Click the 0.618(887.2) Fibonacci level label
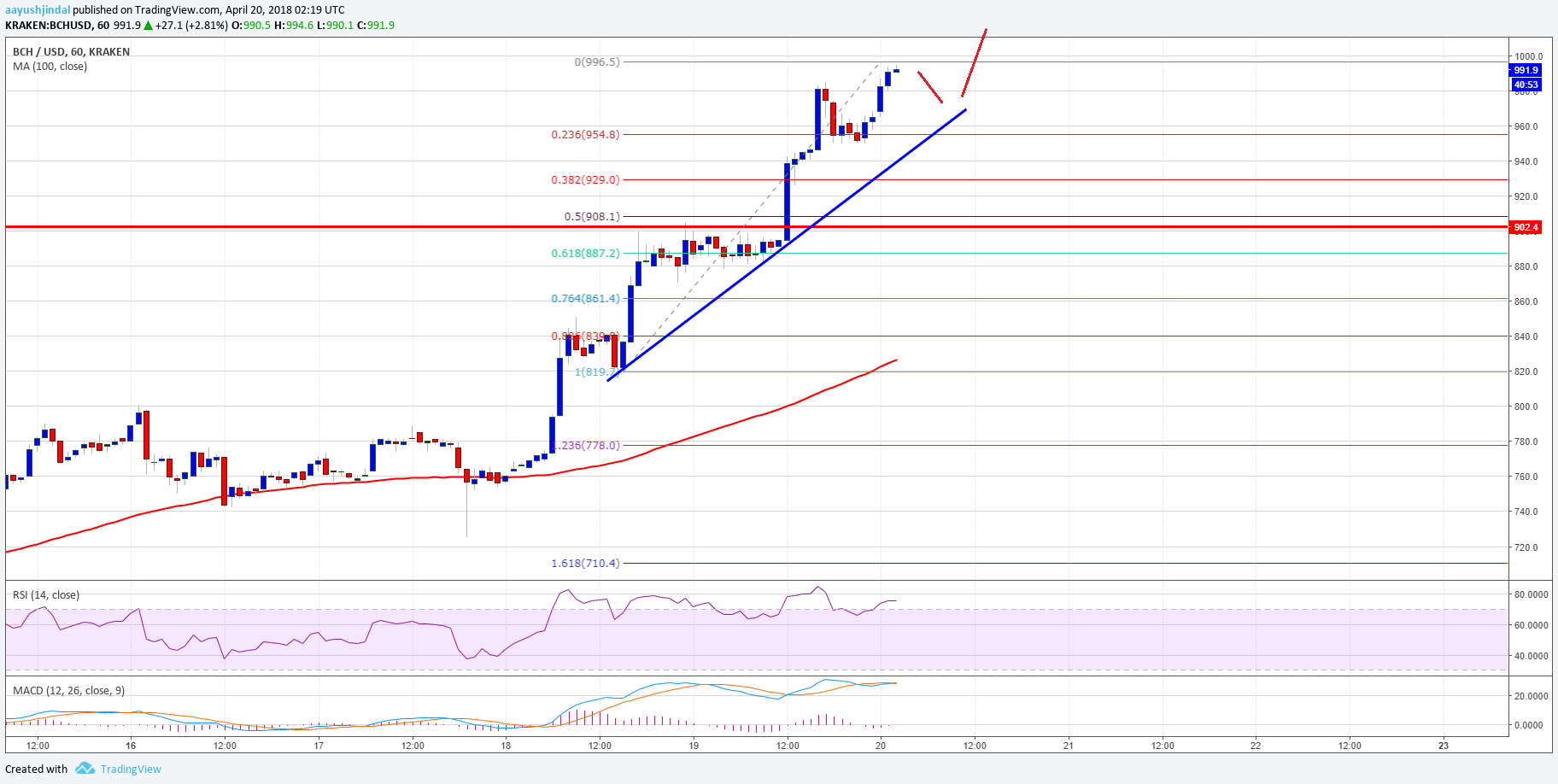The width and height of the screenshot is (1558, 784). click(x=586, y=253)
